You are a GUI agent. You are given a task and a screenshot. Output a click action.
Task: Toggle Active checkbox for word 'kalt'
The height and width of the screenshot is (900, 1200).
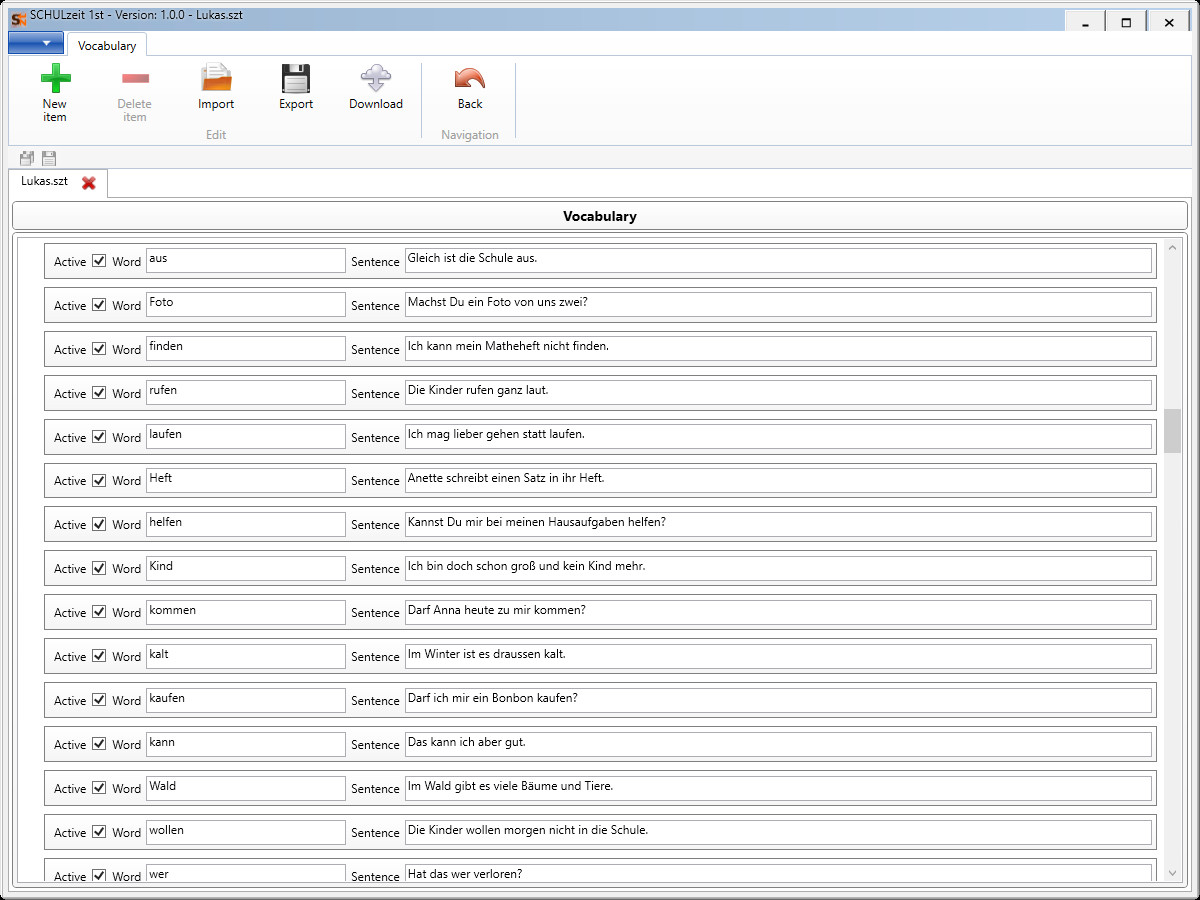(x=99, y=656)
